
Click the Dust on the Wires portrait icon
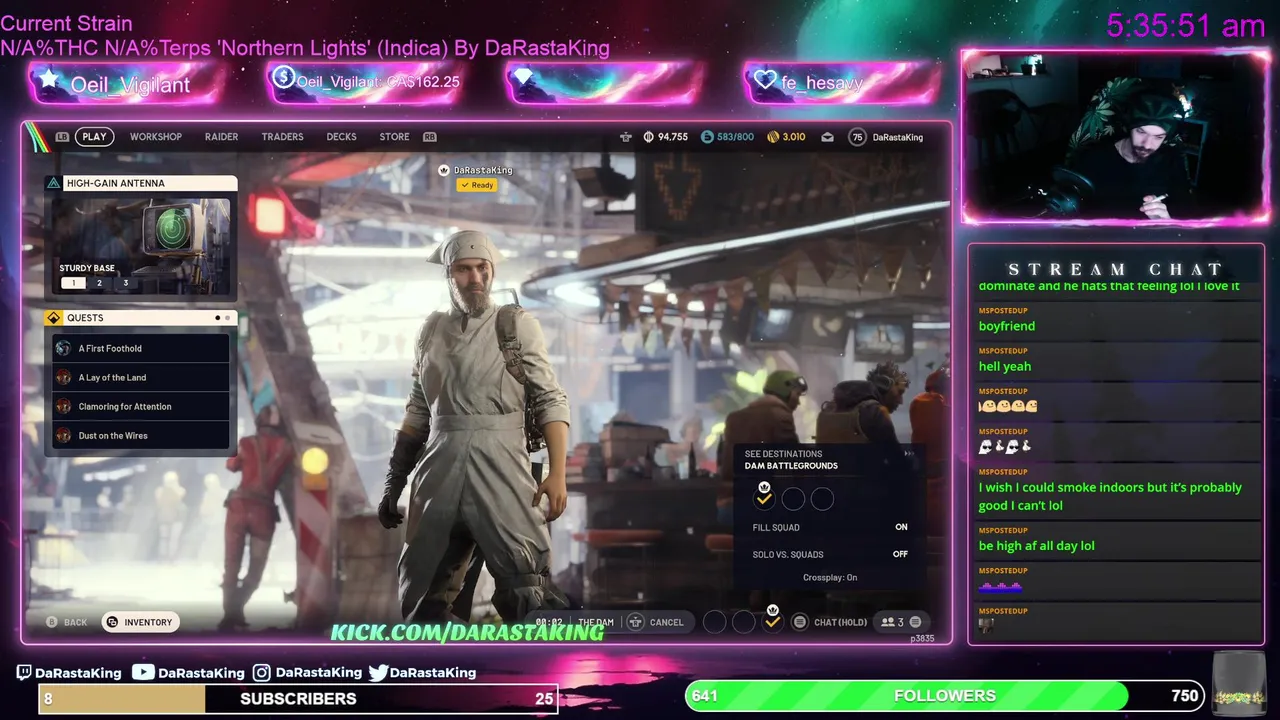point(64,435)
